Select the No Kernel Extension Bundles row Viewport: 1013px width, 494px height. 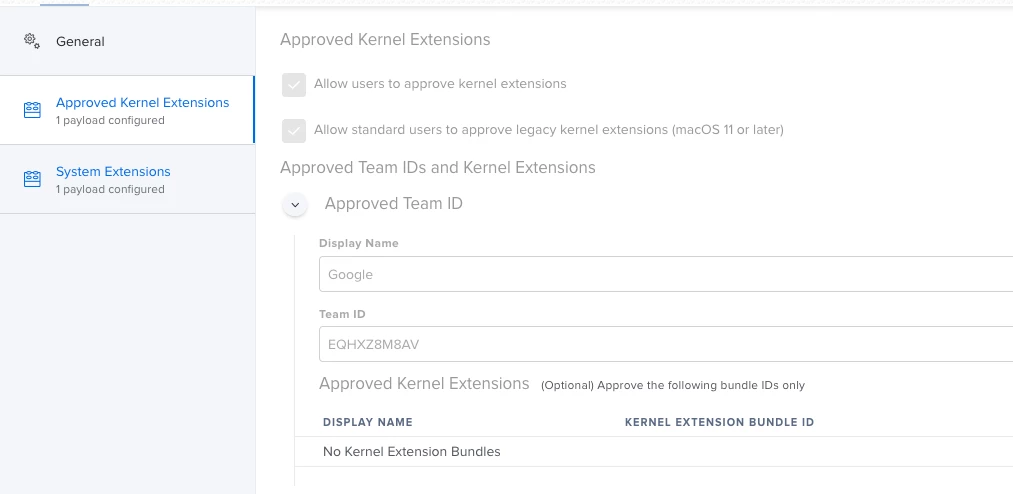pyautogui.click(x=412, y=452)
